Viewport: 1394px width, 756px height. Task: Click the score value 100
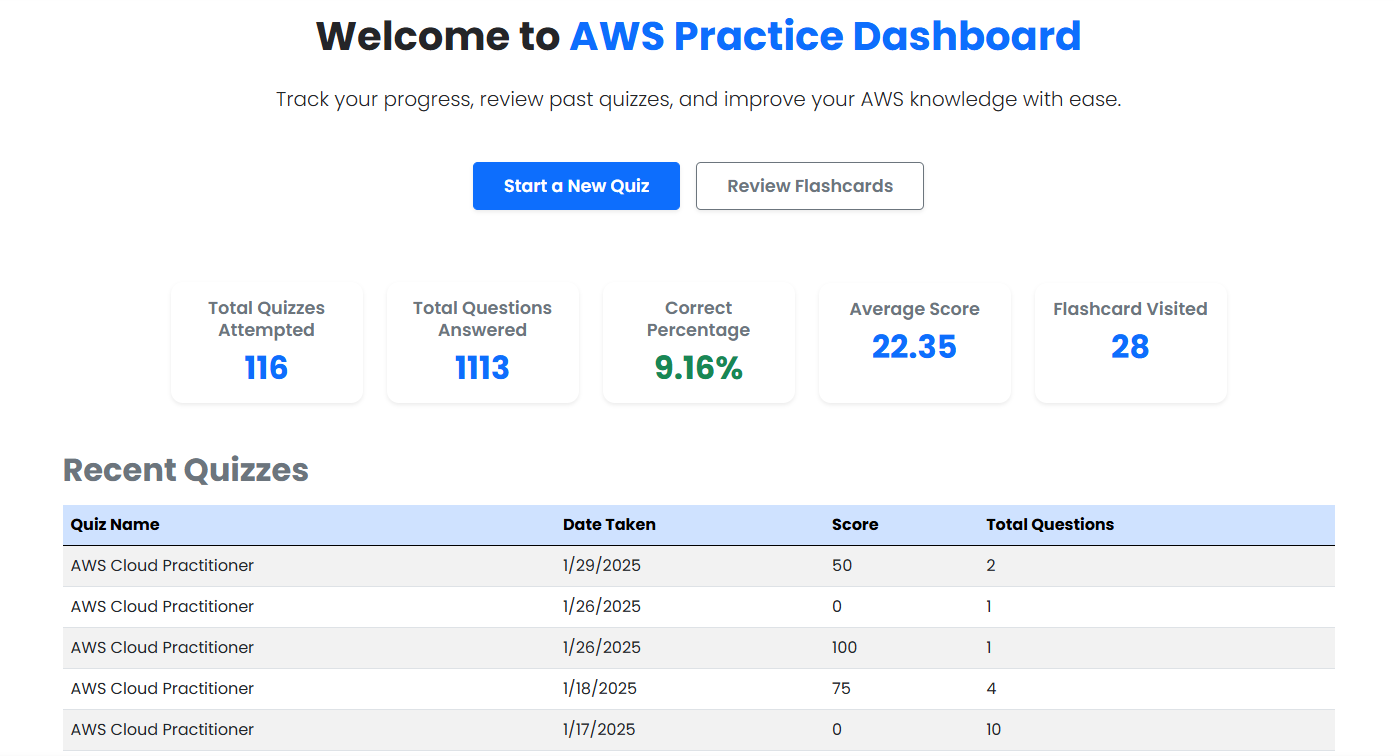(845, 648)
